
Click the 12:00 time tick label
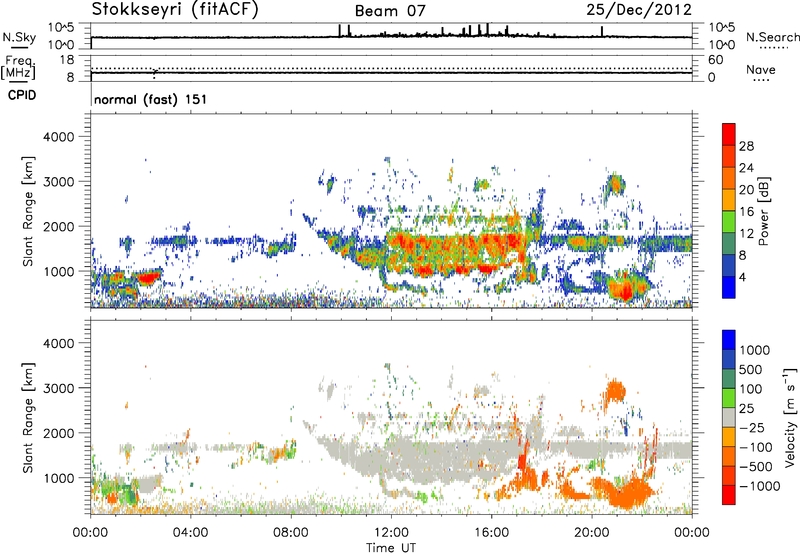391,533
